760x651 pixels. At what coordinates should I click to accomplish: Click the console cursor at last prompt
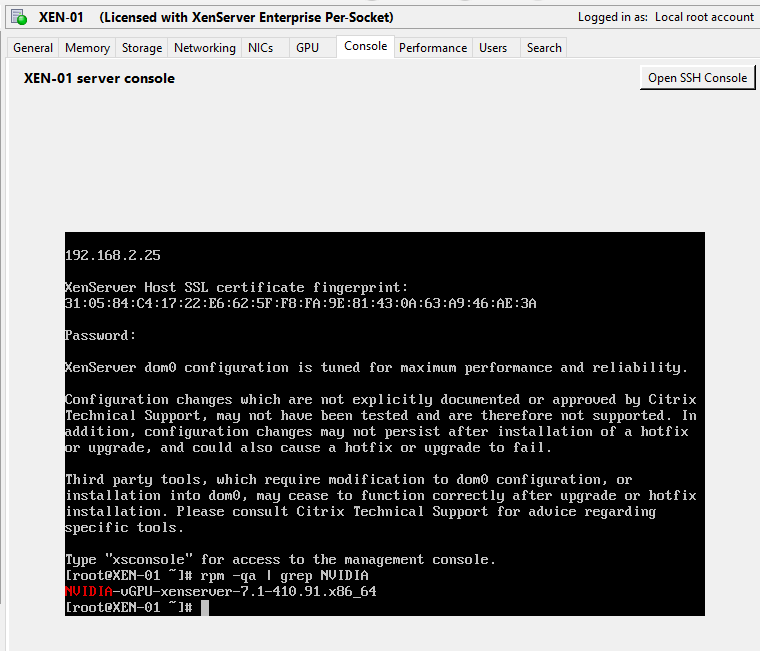(205, 608)
